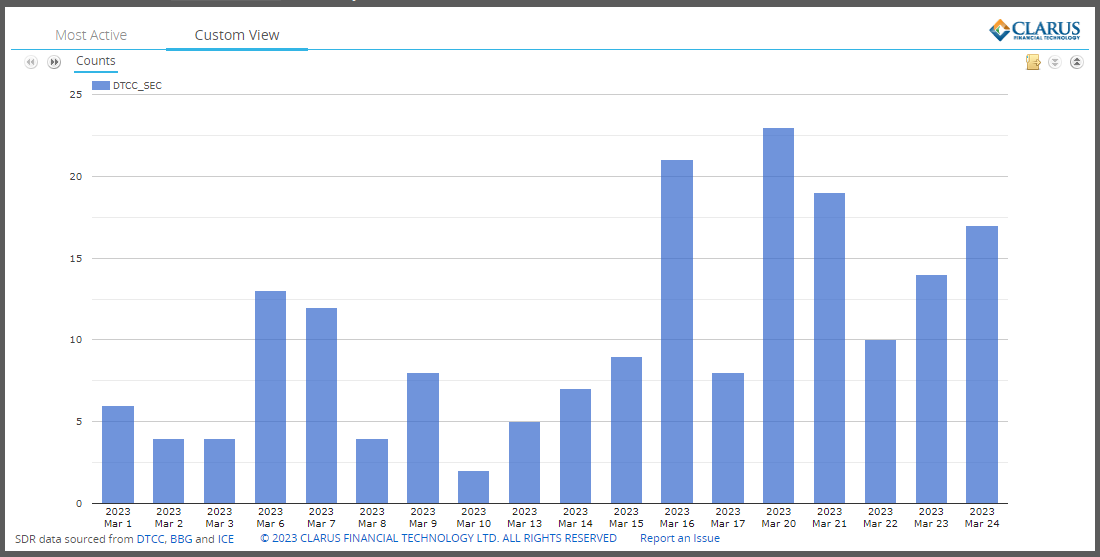
Task: Click the Clarus Financial Technology logo
Action: pos(1035,30)
